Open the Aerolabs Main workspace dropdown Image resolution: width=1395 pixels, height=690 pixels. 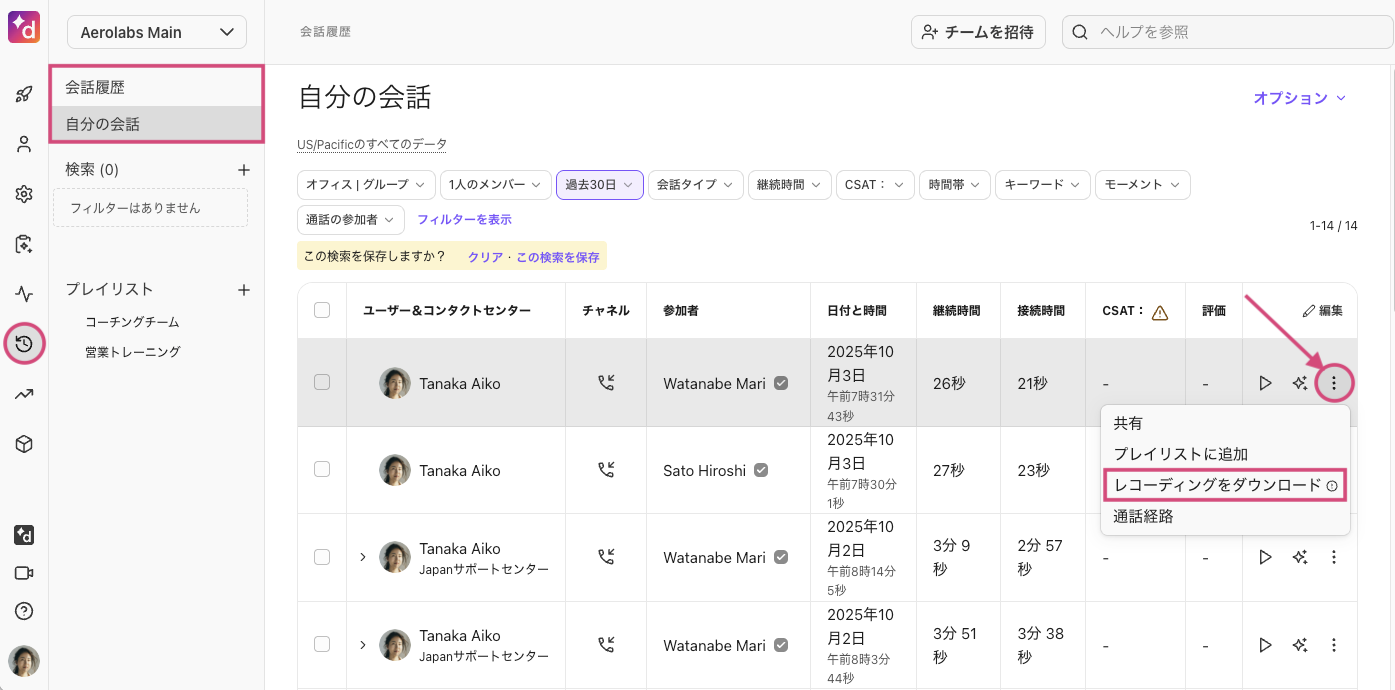pyautogui.click(x=157, y=32)
